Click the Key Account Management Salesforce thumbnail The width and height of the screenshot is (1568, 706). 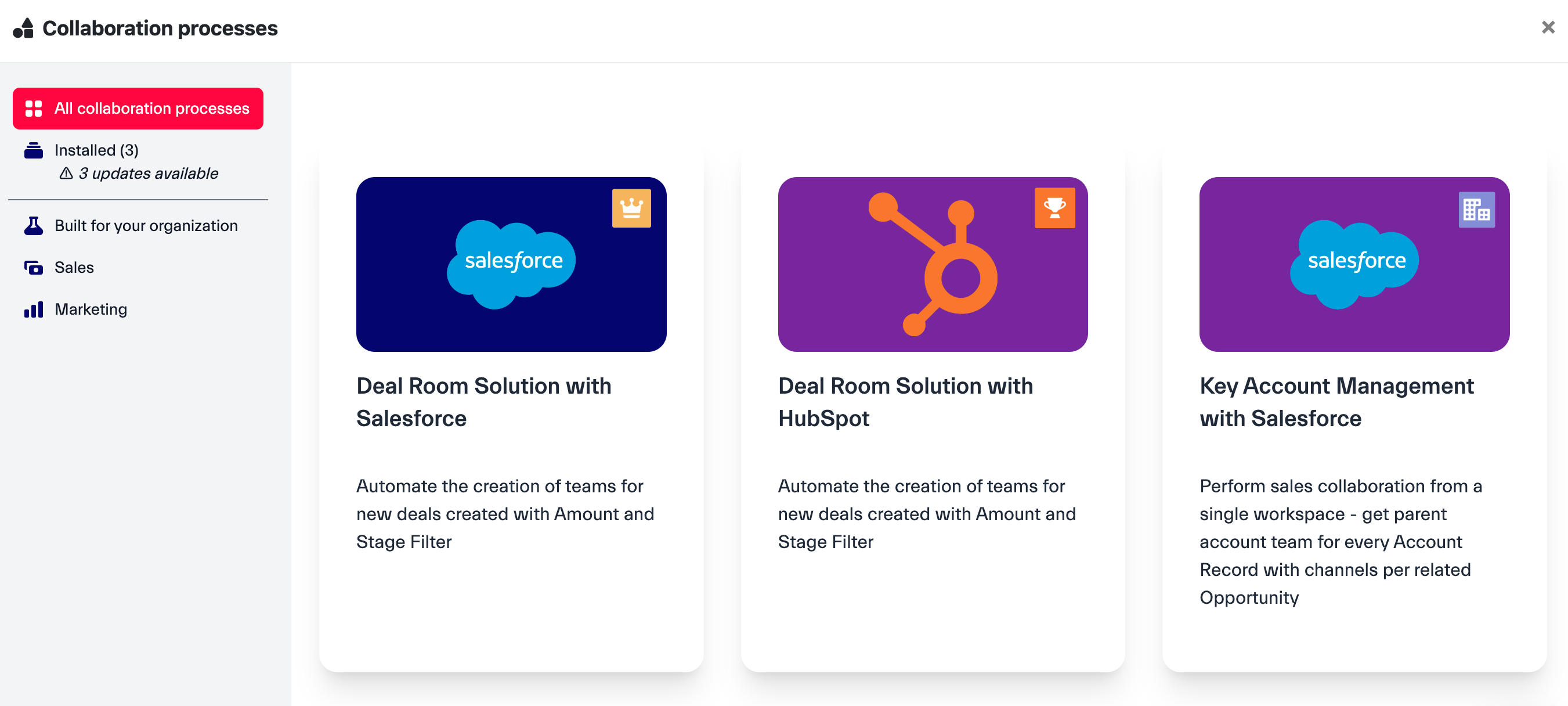pos(1354,264)
